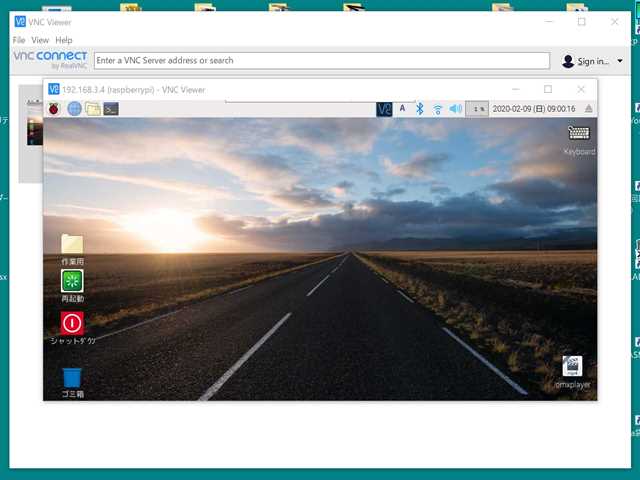Click the VNC Server tray icon
This screenshot has height=480, width=640.
pos(384,109)
